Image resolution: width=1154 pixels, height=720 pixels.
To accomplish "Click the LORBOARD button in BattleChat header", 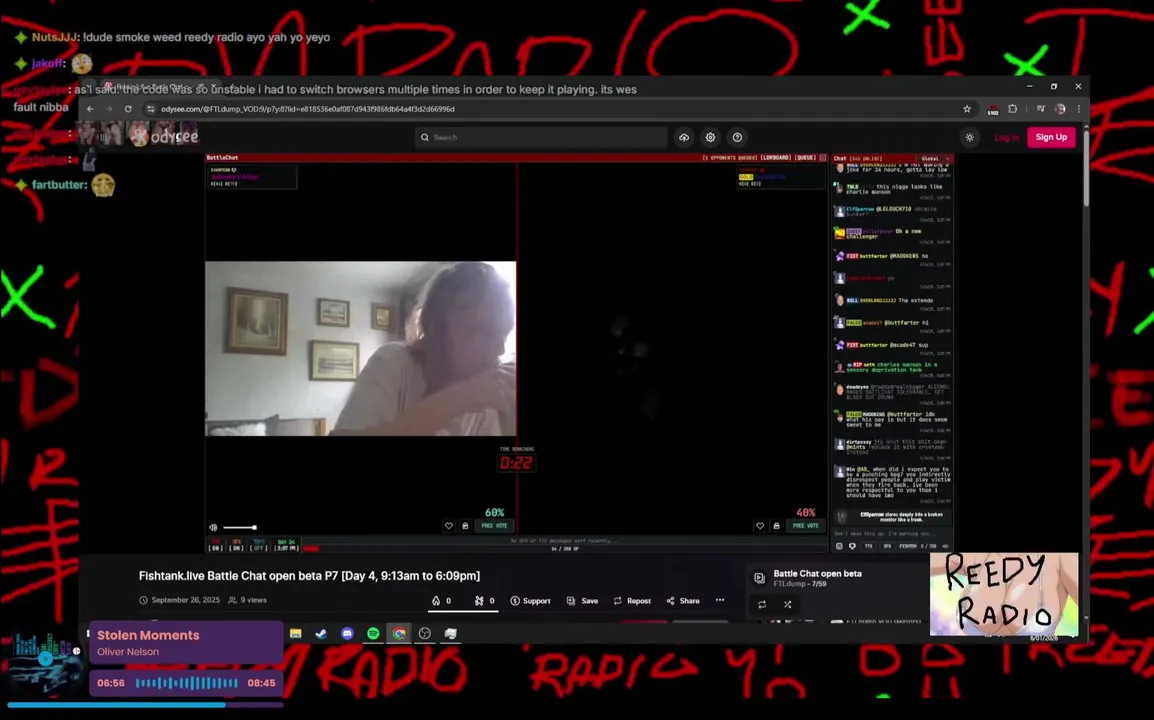I will click(775, 158).
